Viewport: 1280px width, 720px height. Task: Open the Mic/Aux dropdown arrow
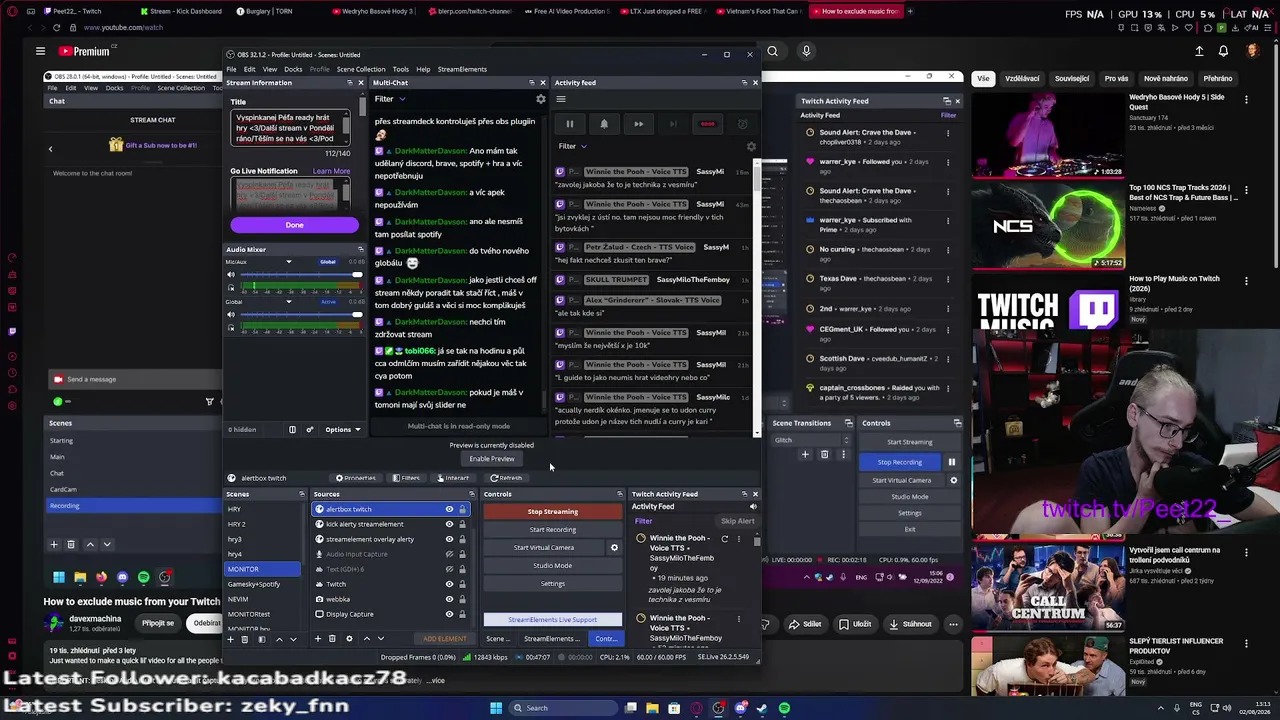289,262
